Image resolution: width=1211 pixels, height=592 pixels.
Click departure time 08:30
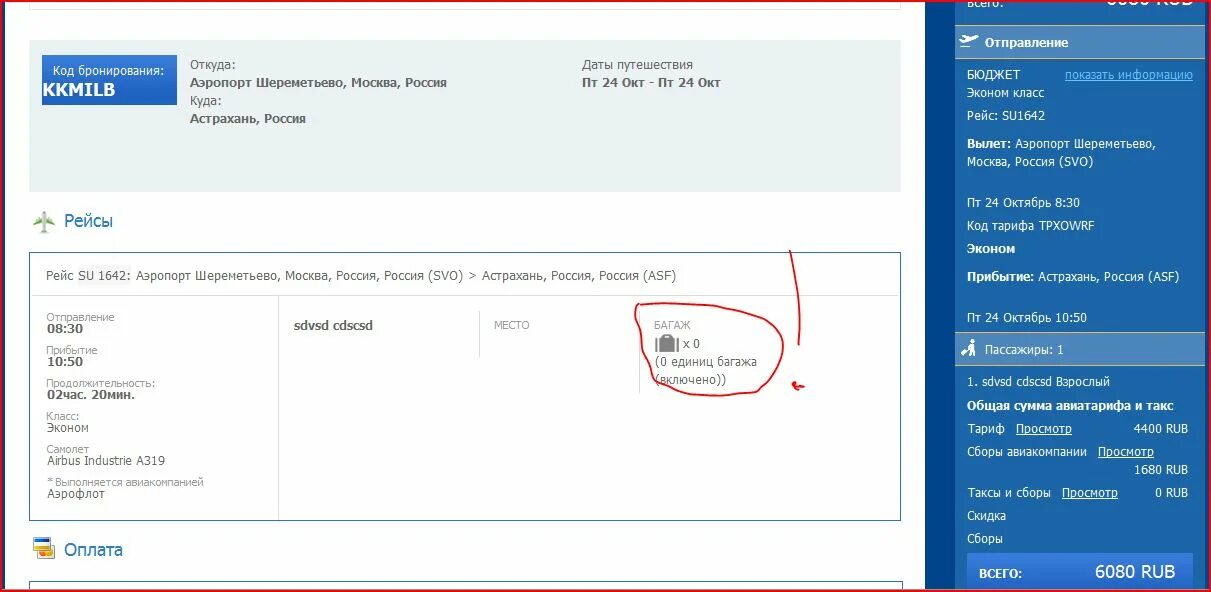point(65,329)
